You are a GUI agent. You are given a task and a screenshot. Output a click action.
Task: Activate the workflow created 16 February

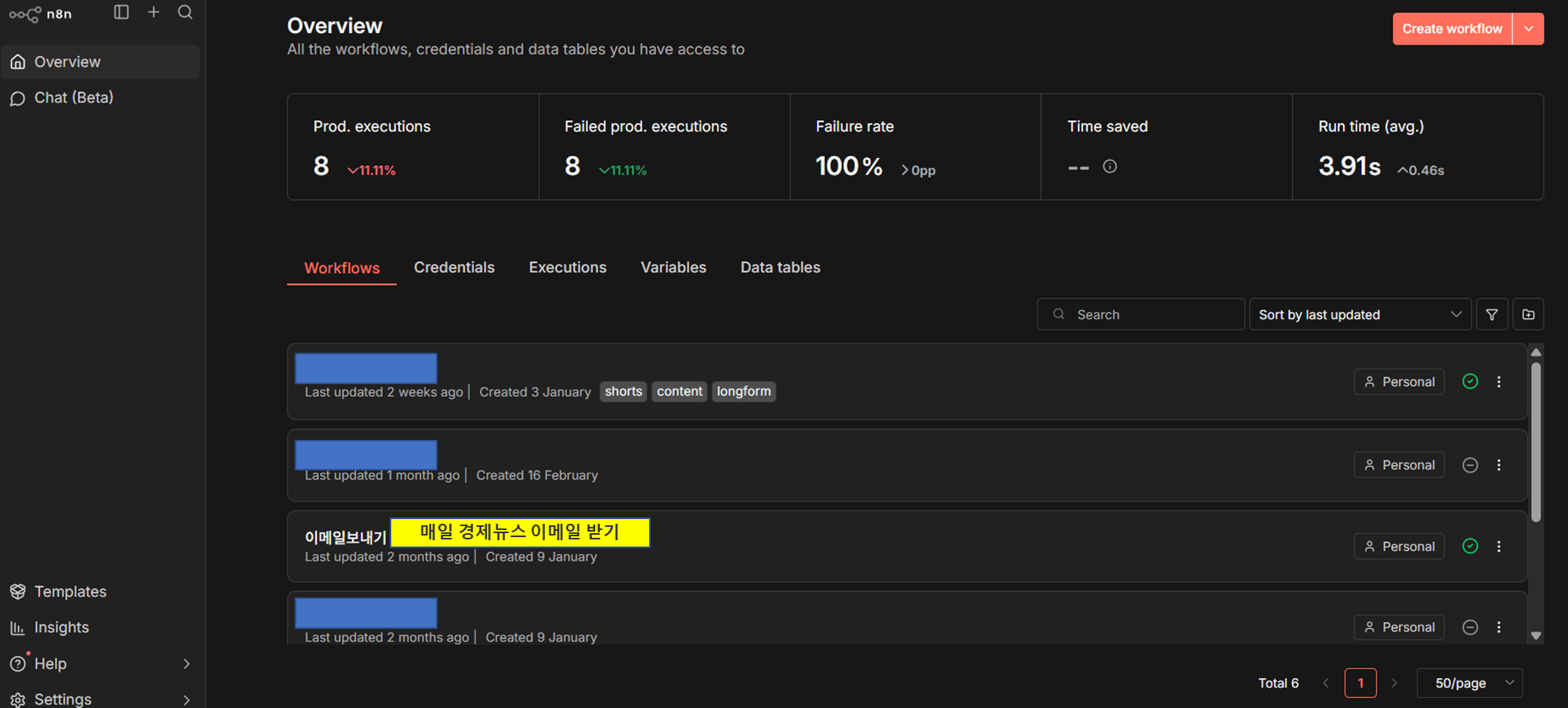coord(1470,464)
